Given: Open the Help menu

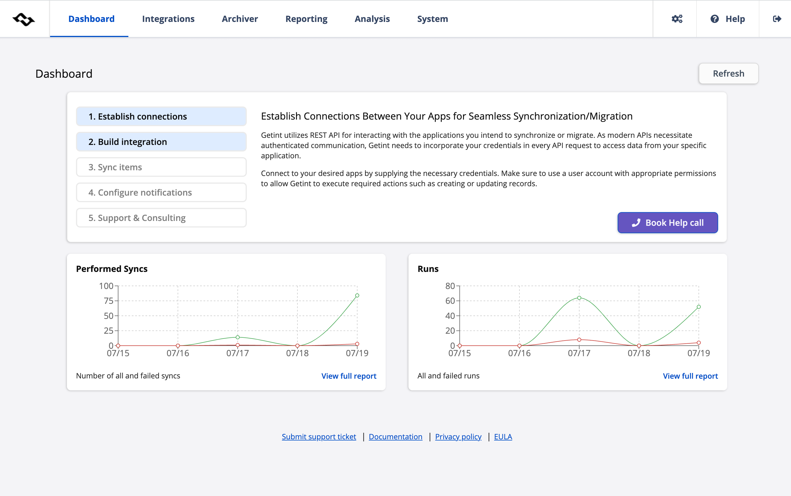Looking at the screenshot, I should pyautogui.click(x=727, y=19).
